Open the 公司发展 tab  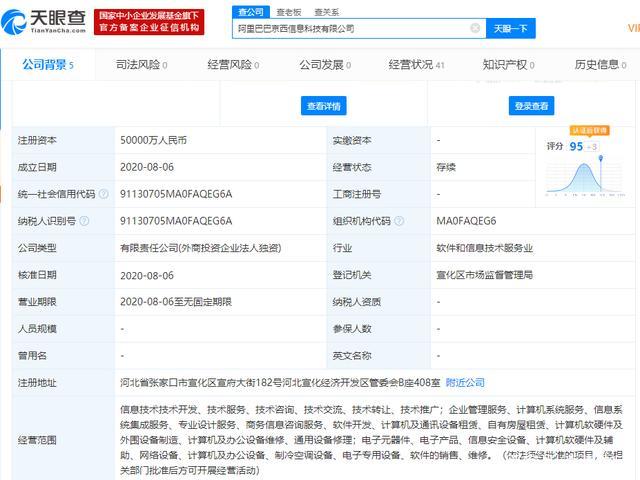pyautogui.click(x=325, y=64)
